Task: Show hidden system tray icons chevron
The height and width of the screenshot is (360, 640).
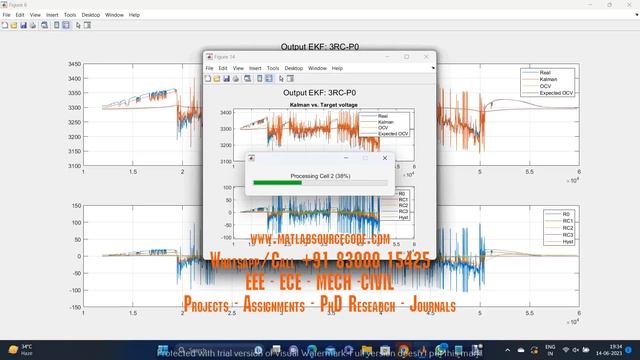Action: [507, 350]
